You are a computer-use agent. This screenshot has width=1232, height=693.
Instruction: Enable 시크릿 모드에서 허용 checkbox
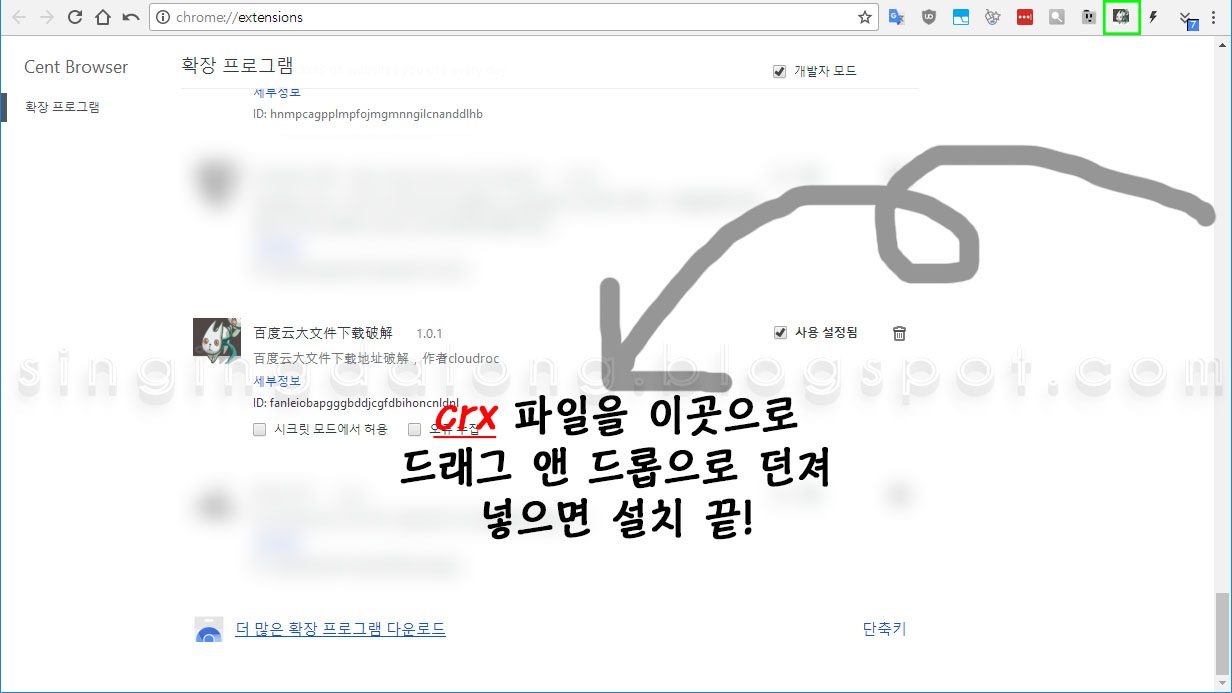pos(259,429)
